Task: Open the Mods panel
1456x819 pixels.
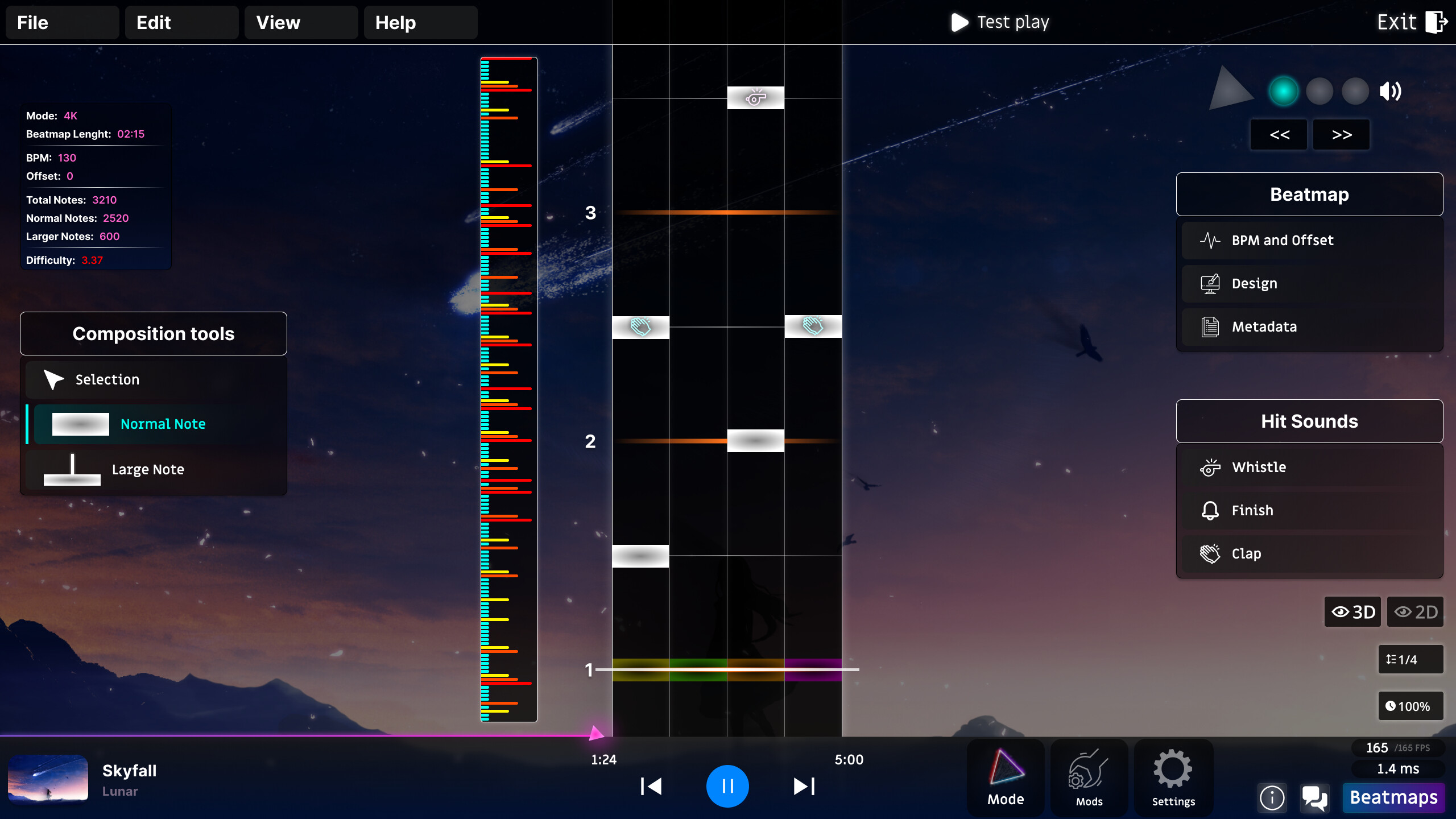Action: (1089, 777)
